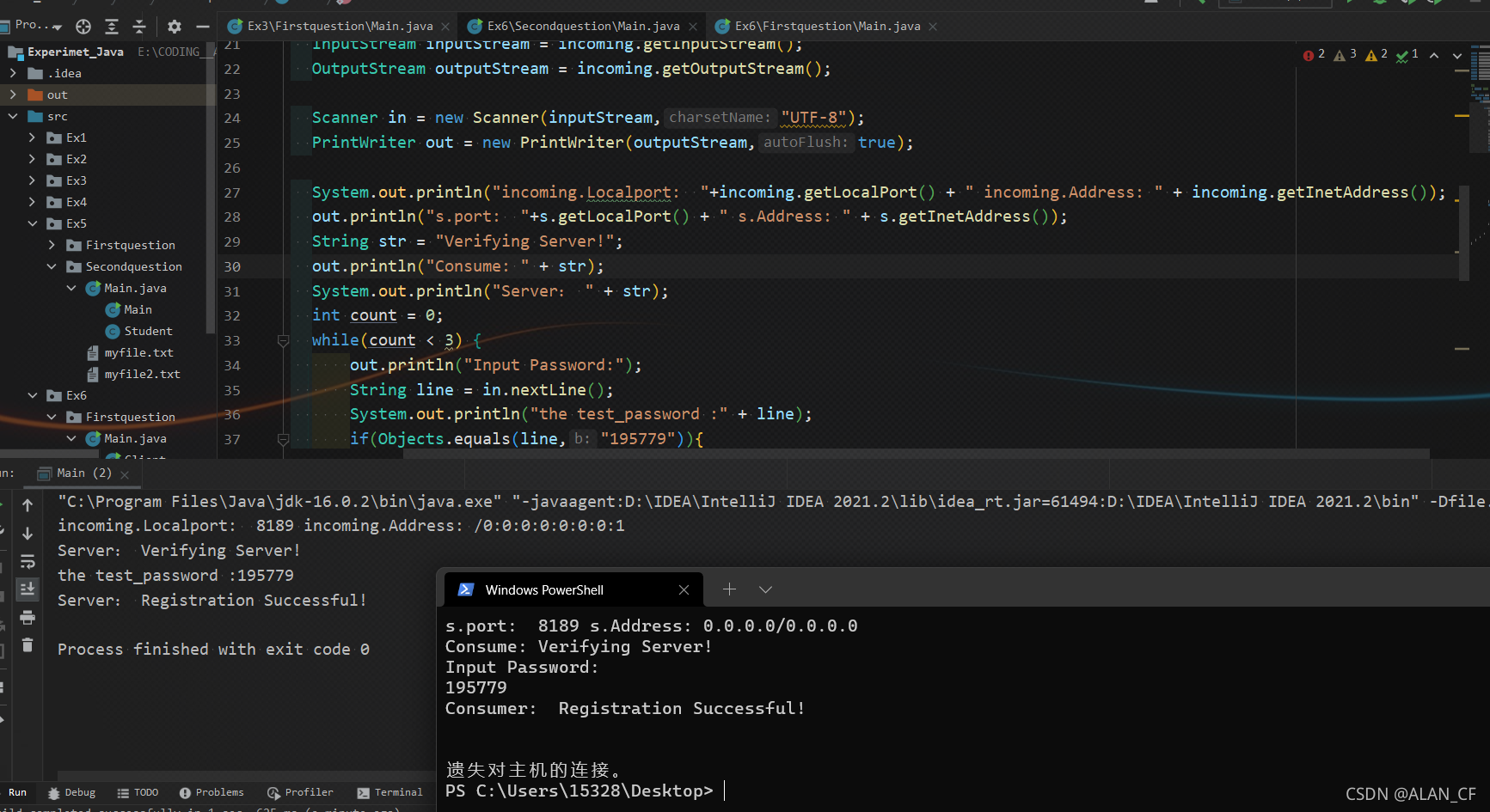
Task: Click the yellow weak warning count 2 indicator
Action: pyautogui.click(x=1377, y=55)
